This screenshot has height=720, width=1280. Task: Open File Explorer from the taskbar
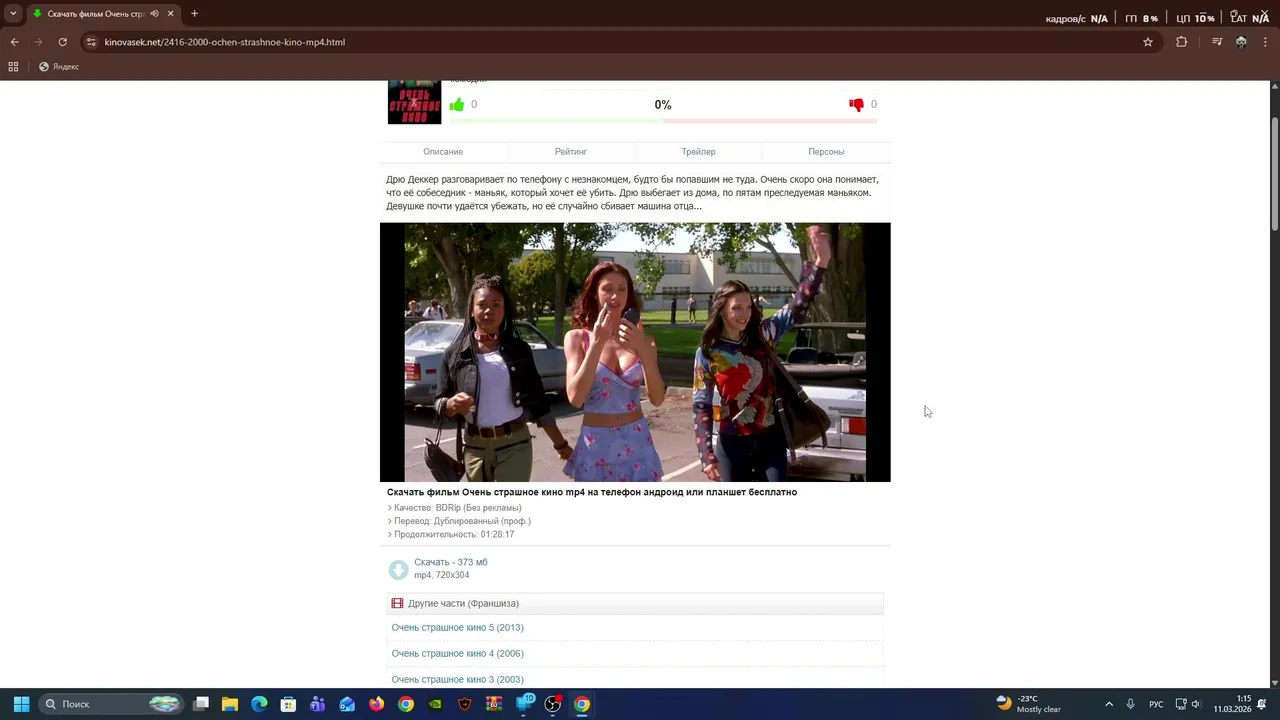[x=230, y=704]
